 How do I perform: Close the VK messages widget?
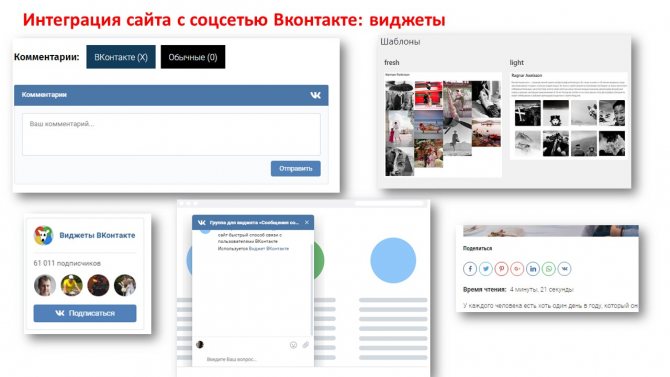(307, 222)
